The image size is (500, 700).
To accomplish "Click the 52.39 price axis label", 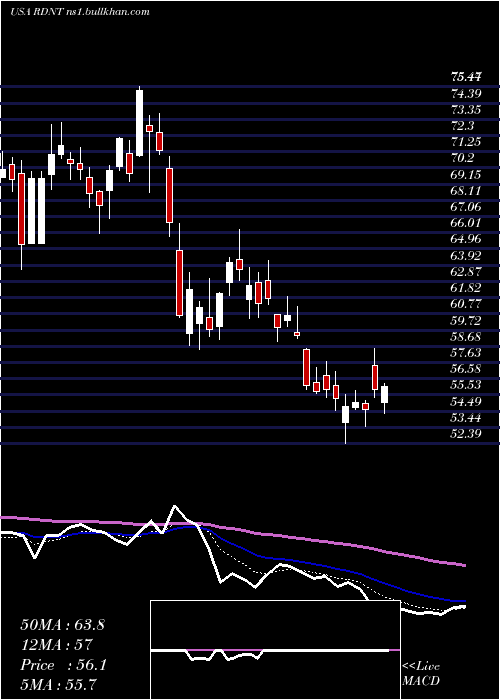I will (466, 434).
